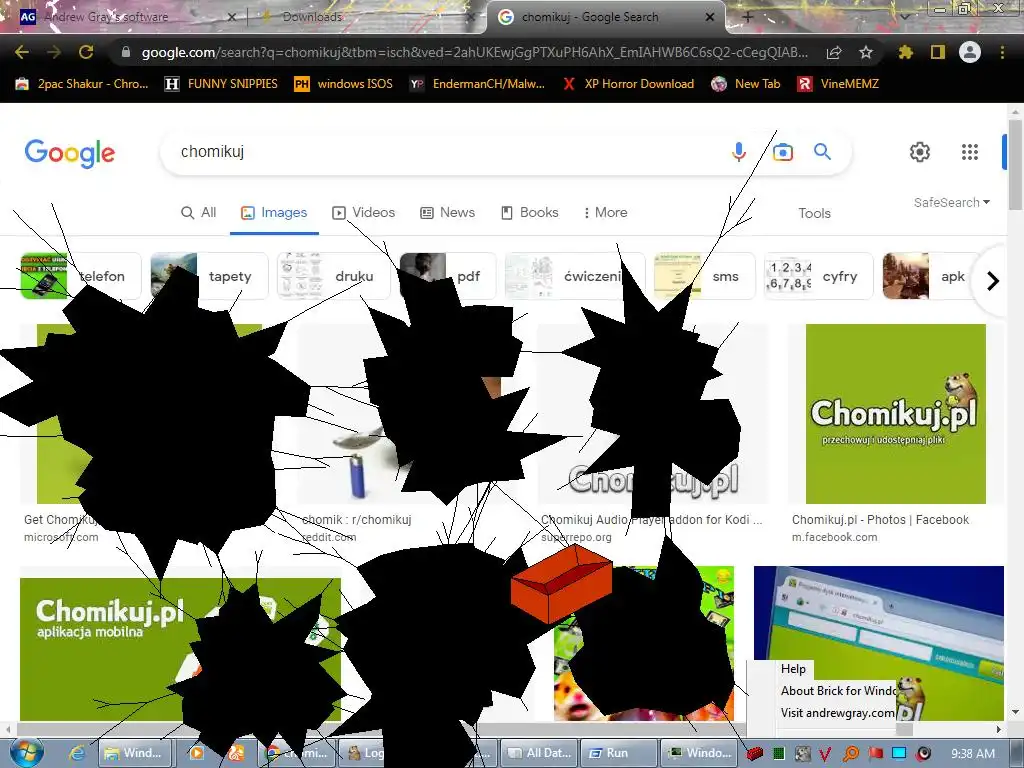The image size is (1024, 768).
Task: Filter images by the pdf chip
Action: point(447,276)
